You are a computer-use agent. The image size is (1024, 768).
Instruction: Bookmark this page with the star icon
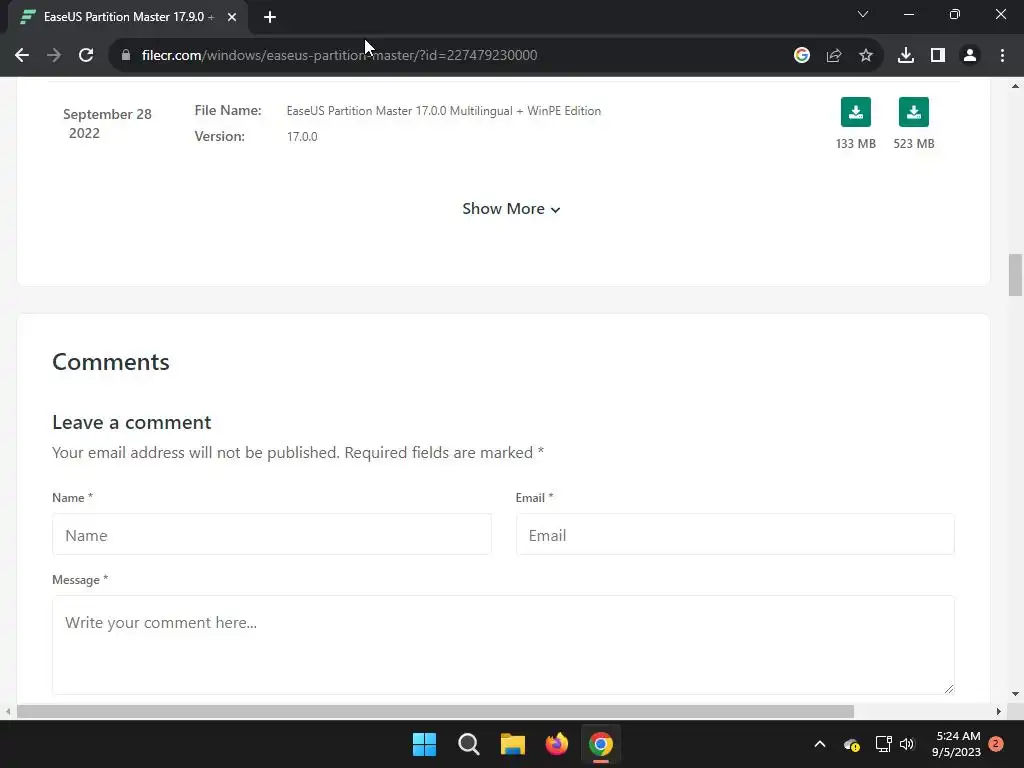(866, 56)
